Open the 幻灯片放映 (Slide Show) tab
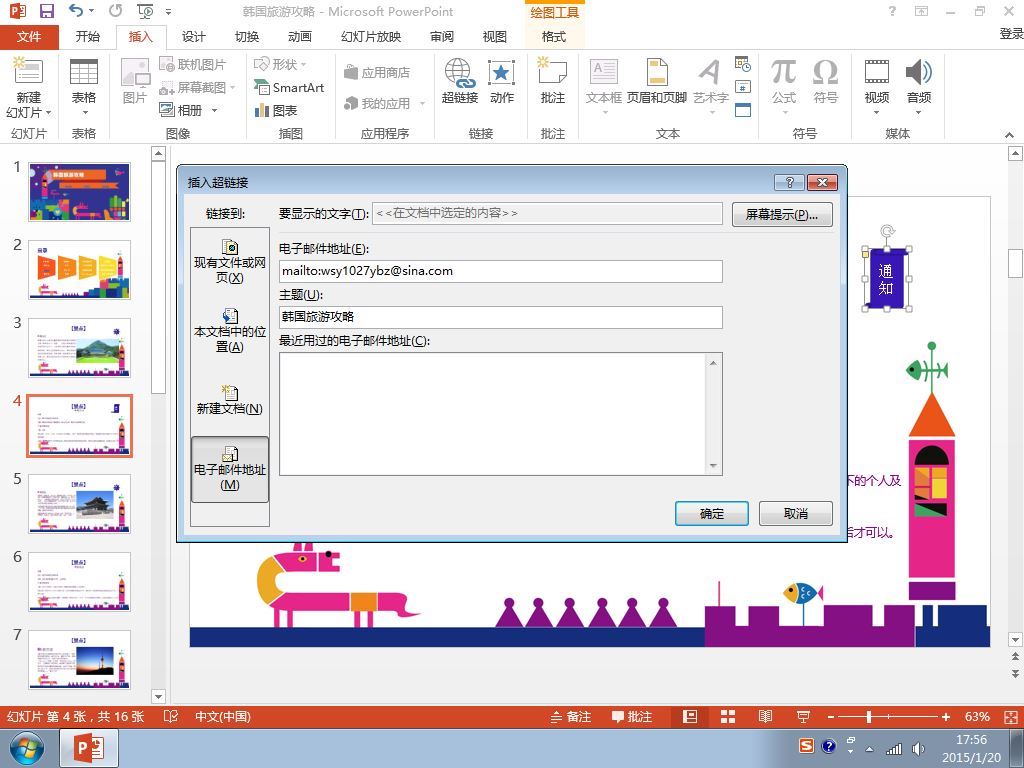1024x768 pixels. (x=371, y=37)
